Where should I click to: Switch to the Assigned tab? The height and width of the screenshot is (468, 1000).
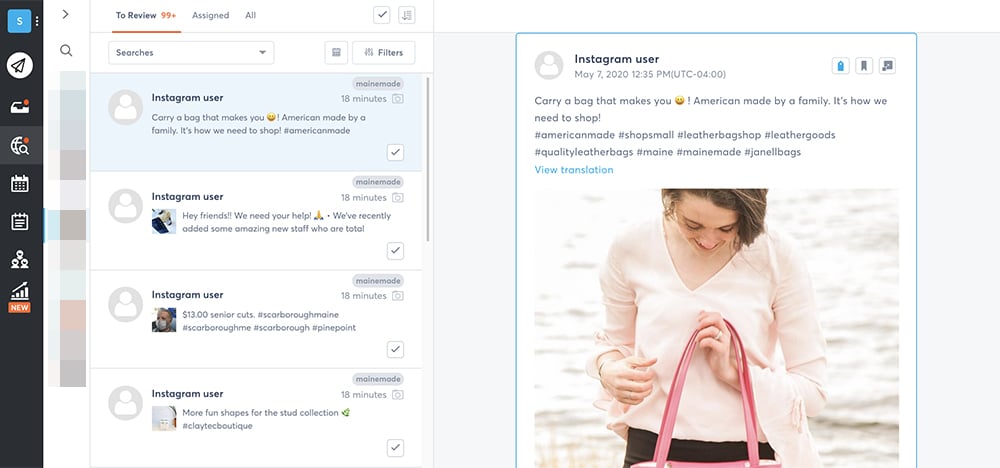pos(210,15)
